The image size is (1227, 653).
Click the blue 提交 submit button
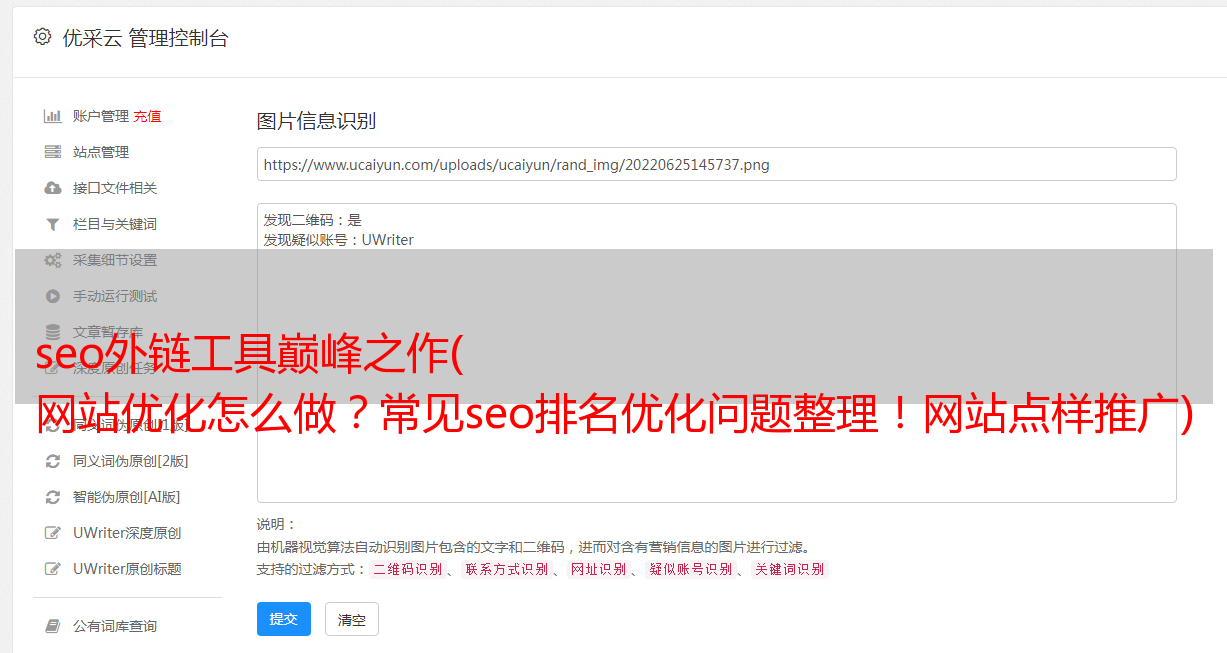pos(284,619)
